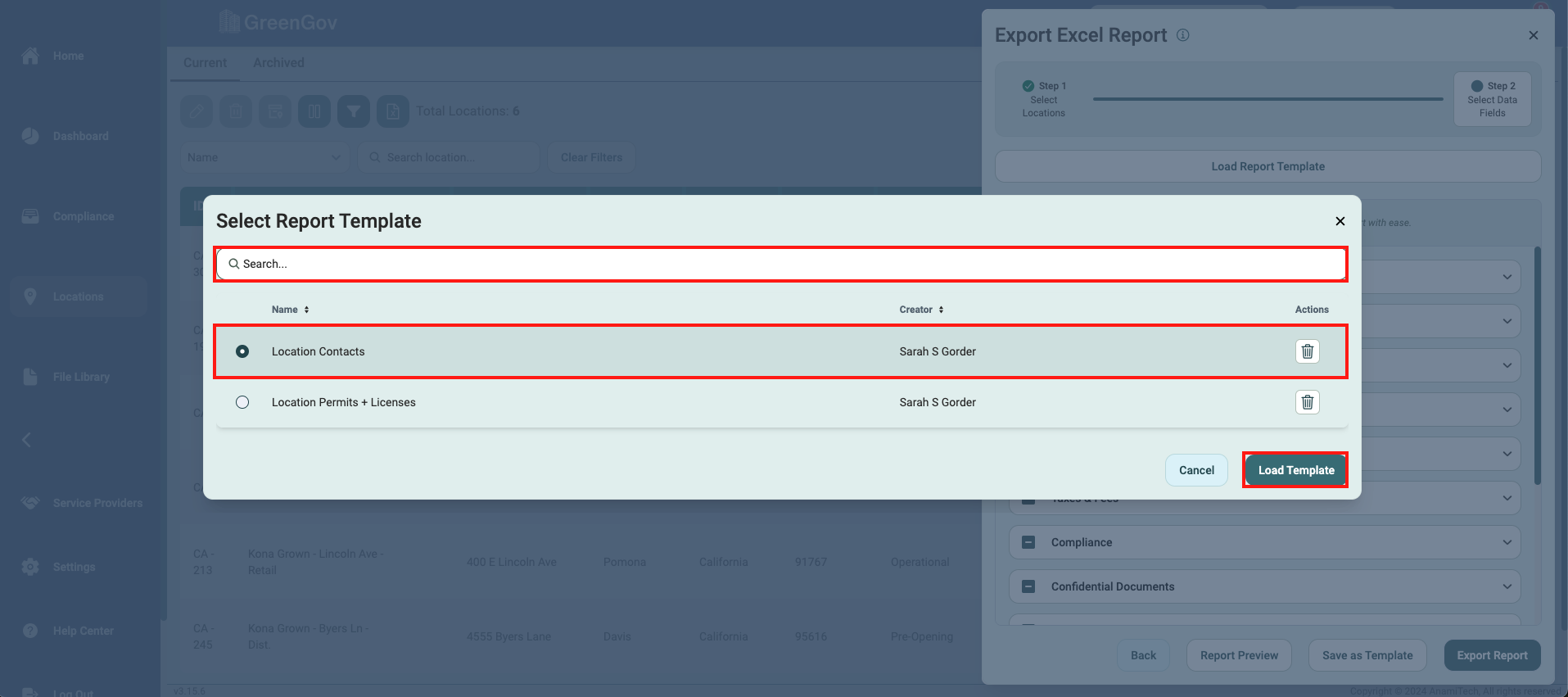Cancel the template selection
1568x697 pixels.
(x=1195, y=470)
